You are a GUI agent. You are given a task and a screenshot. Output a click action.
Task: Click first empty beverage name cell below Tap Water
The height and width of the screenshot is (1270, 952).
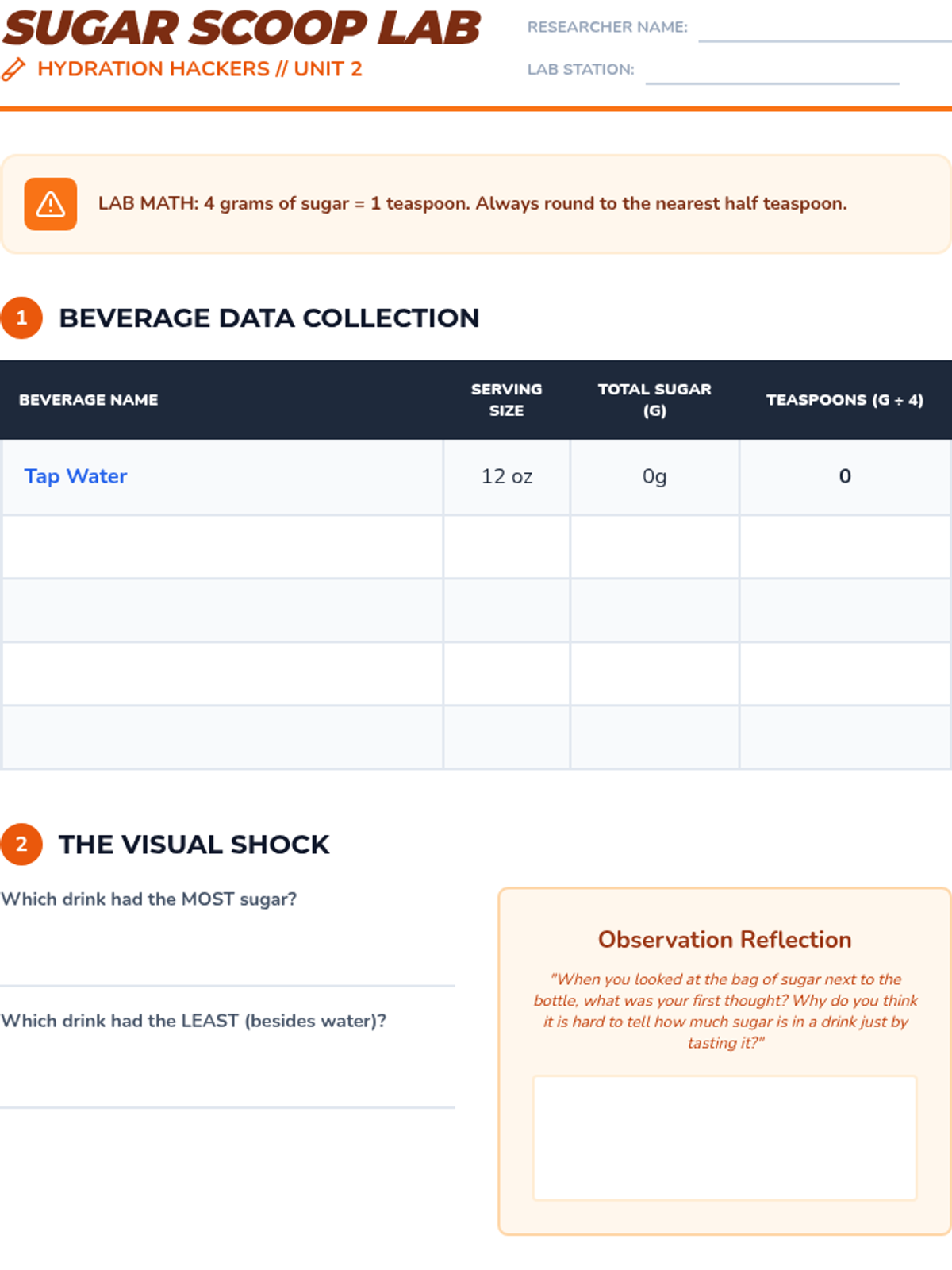222,547
